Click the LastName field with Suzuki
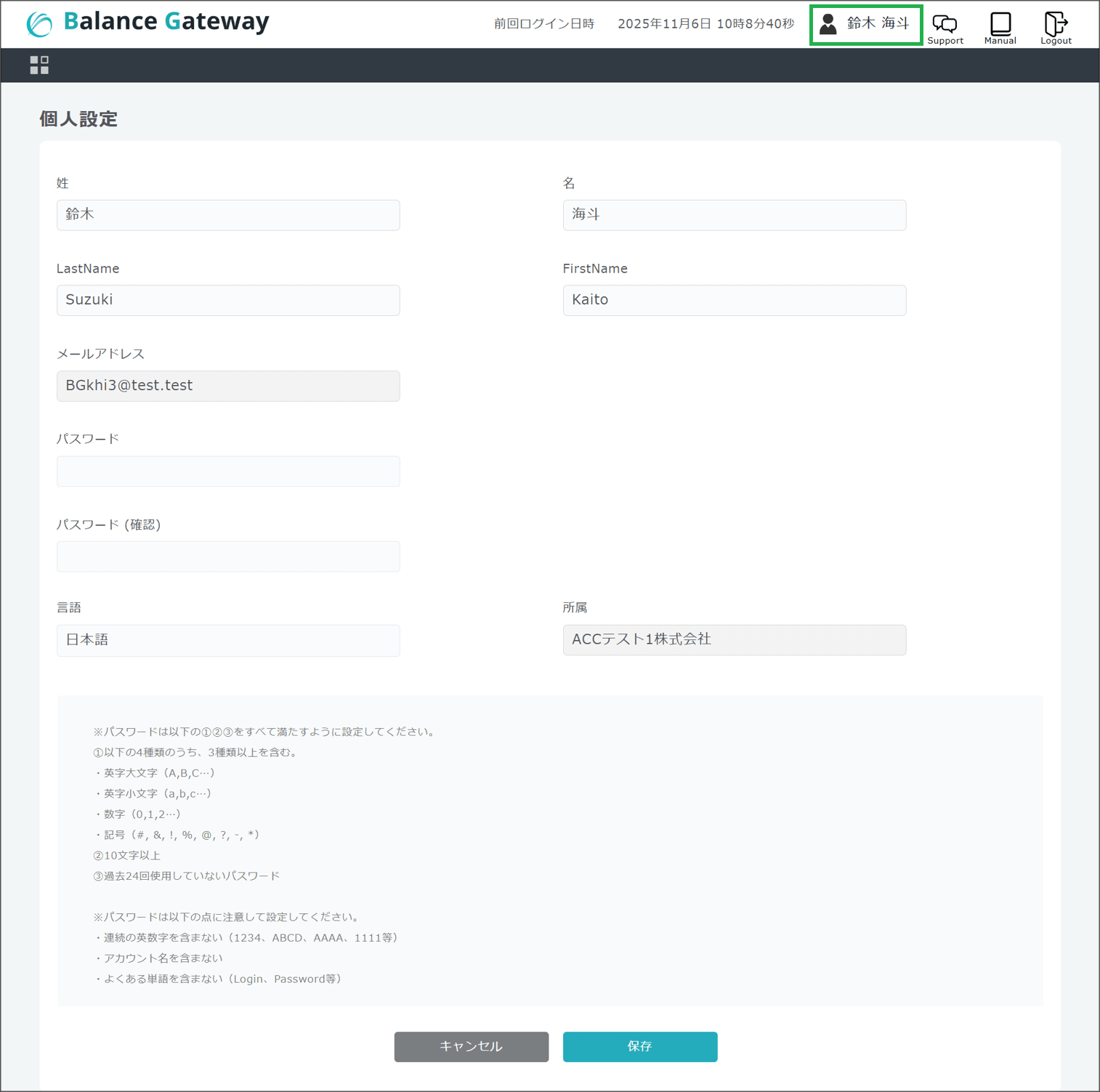This screenshot has height=1092, width=1100. [x=228, y=300]
